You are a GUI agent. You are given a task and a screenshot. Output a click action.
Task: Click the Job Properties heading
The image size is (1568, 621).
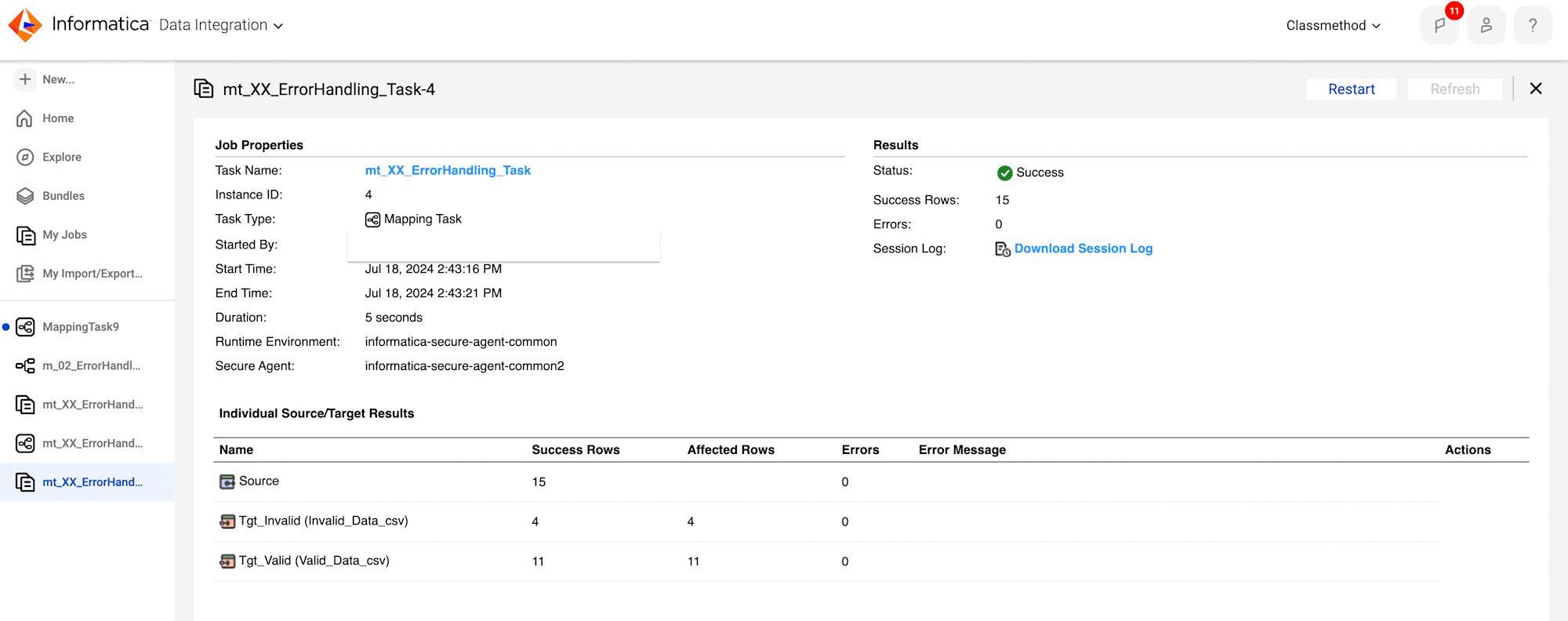(x=259, y=145)
